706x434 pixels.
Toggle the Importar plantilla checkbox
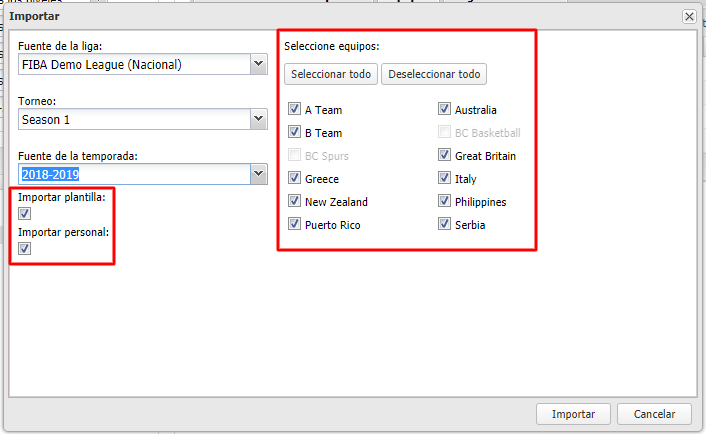[25, 213]
